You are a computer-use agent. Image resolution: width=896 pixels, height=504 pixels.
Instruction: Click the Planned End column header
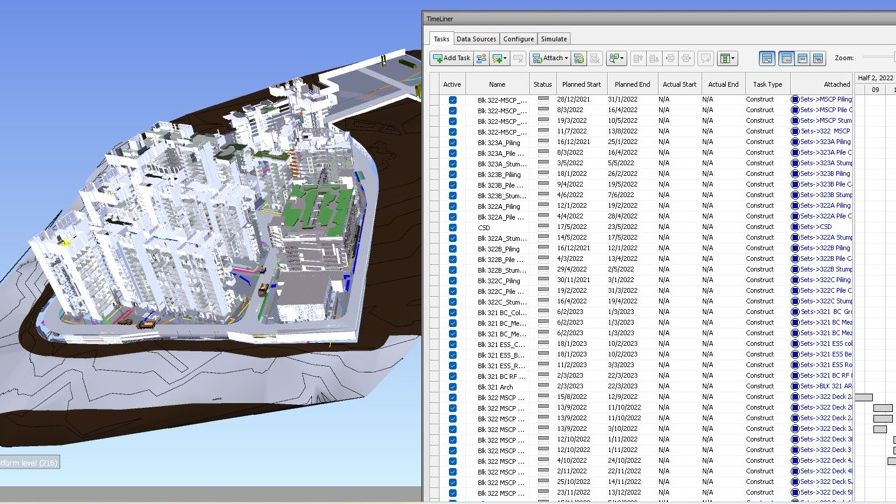[x=632, y=84]
